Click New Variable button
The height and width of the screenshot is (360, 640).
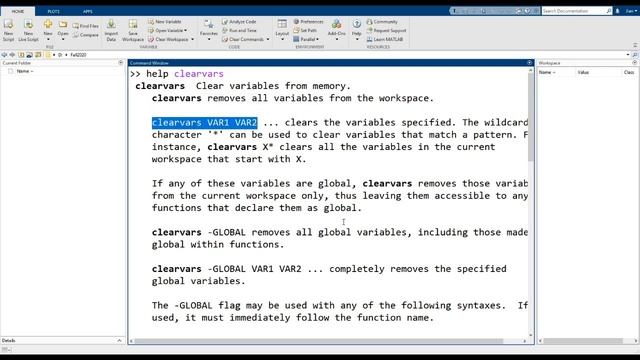point(165,22)
